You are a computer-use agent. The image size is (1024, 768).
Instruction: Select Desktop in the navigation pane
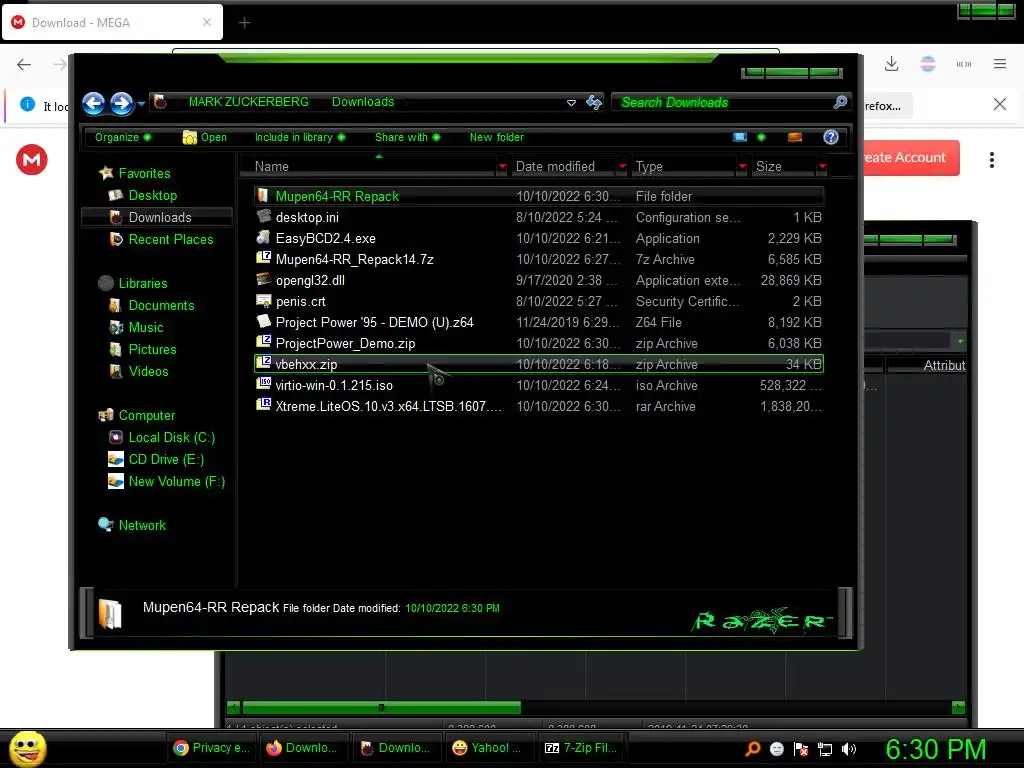point(152,195)
